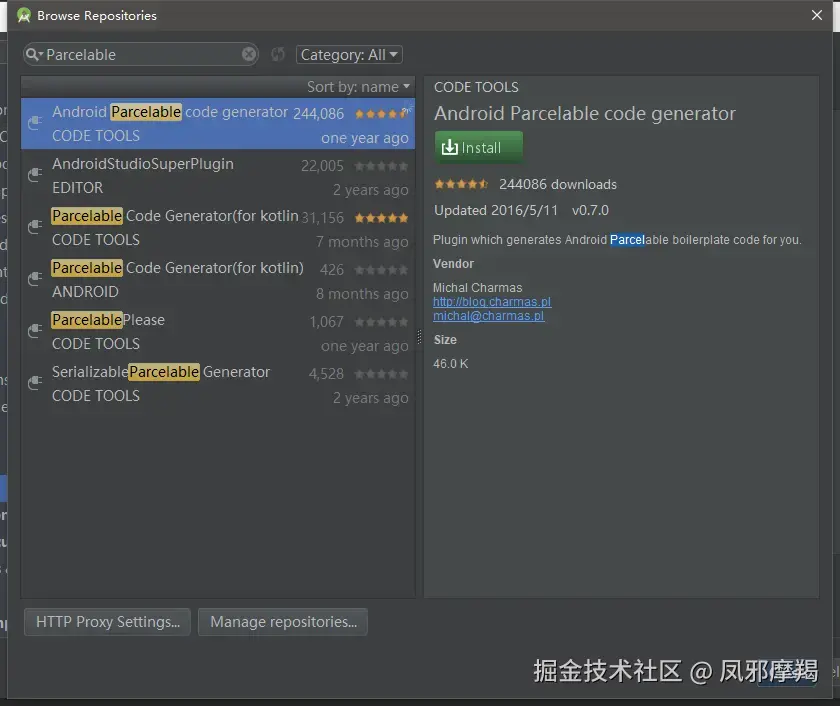
Task: Click the 4,528 download count
Action: [x=326, y=374]
